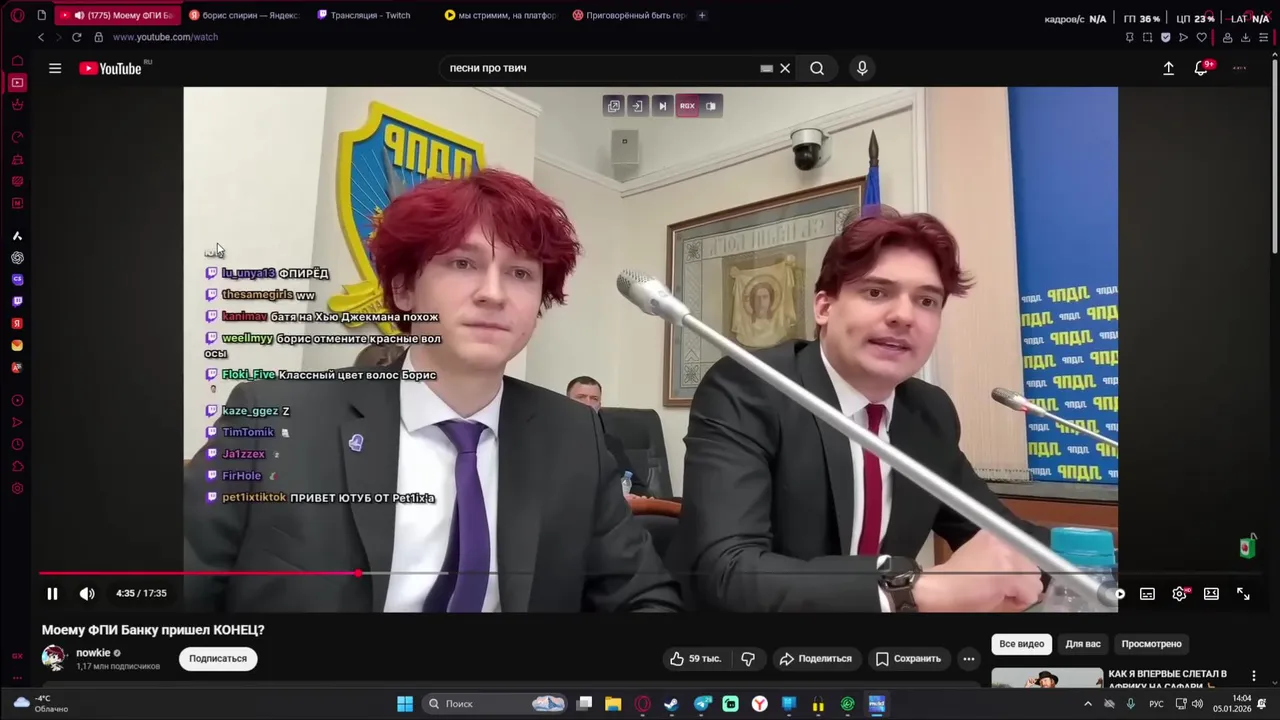Screen dimensions: 1280x720
Task: Toggle the RGX button in video overlay
Action: (687, 106)
